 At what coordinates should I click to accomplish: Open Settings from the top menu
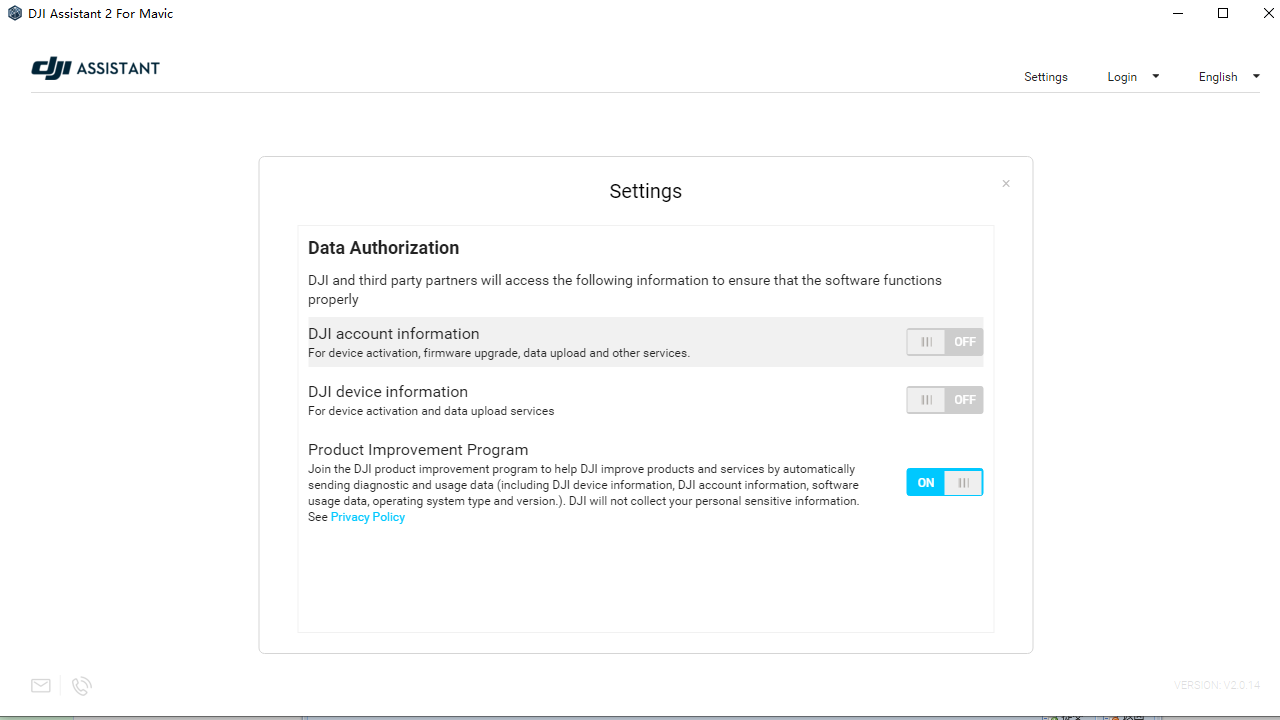pyautogui.click(x=1045, y=77)
